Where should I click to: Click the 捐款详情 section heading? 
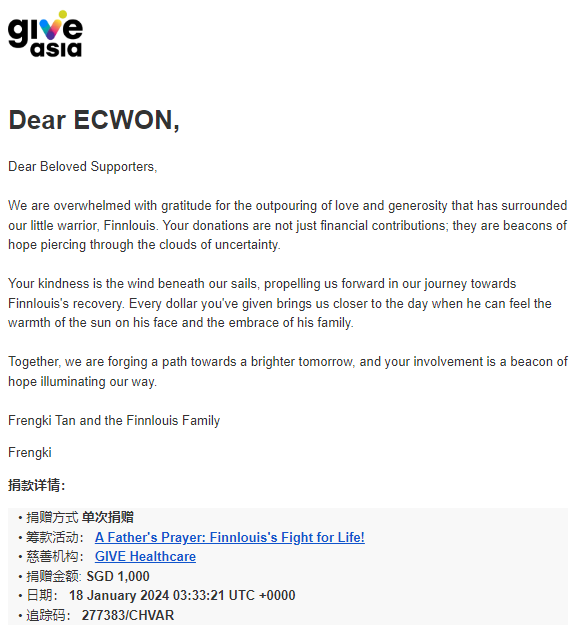pos(37,485)
